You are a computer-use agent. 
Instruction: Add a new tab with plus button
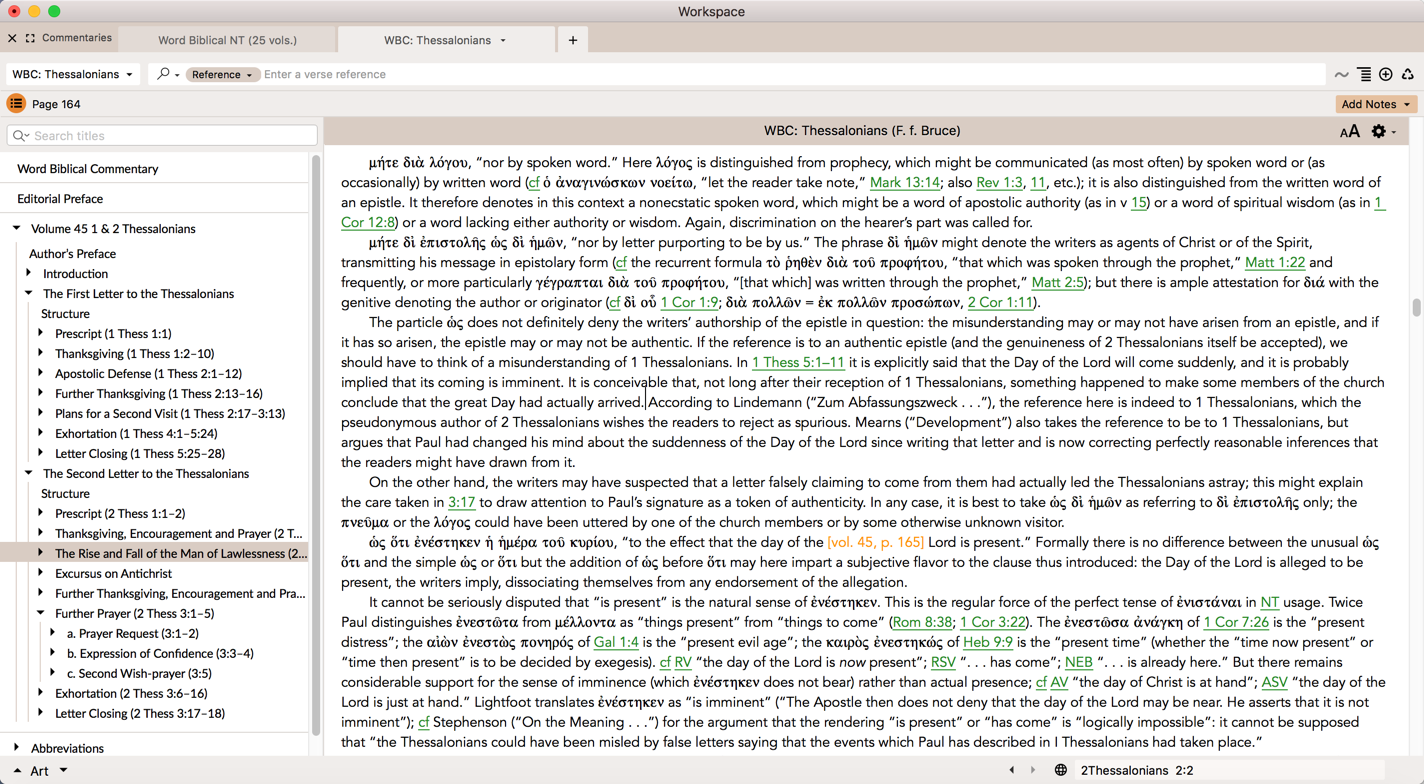pyautogui.click(x=573, y=40)
